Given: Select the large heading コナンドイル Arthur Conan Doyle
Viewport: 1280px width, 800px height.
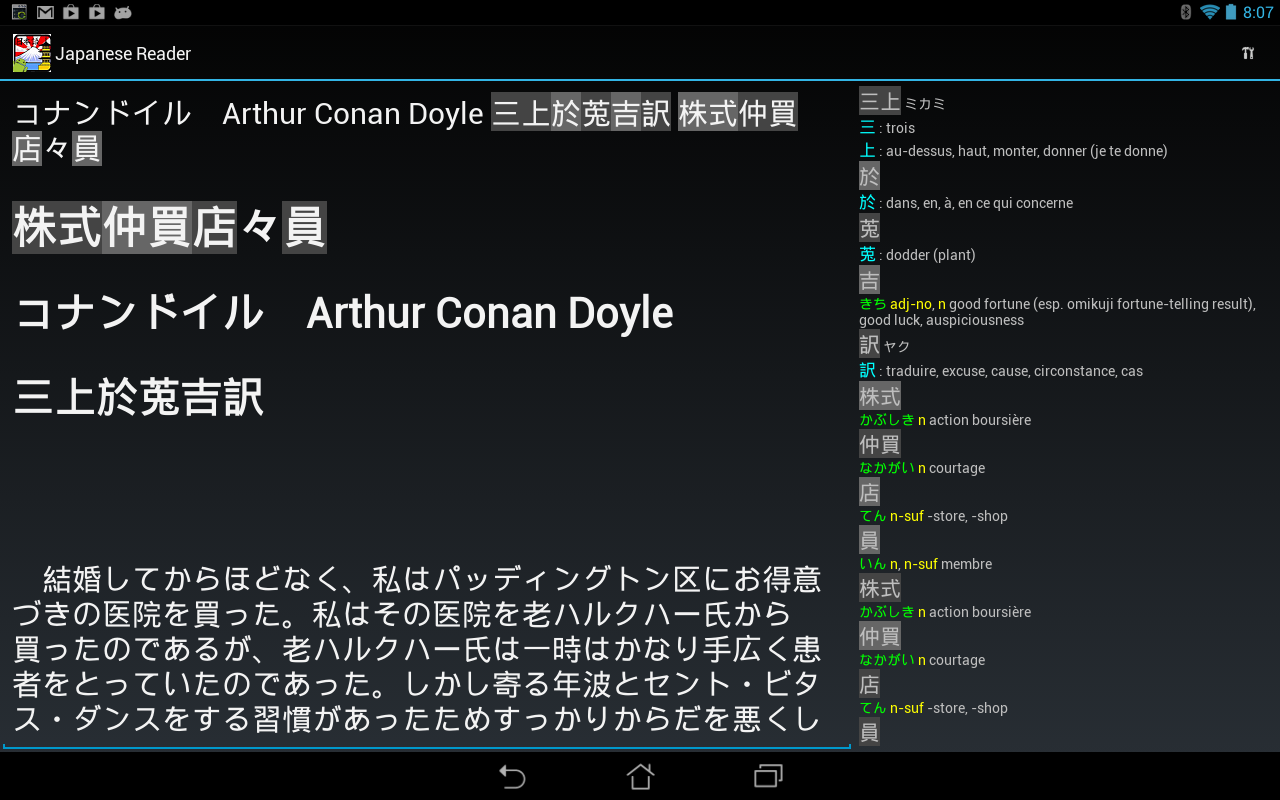Looking at the screenshot, I should pyautogui.click(x=344, y=313).
